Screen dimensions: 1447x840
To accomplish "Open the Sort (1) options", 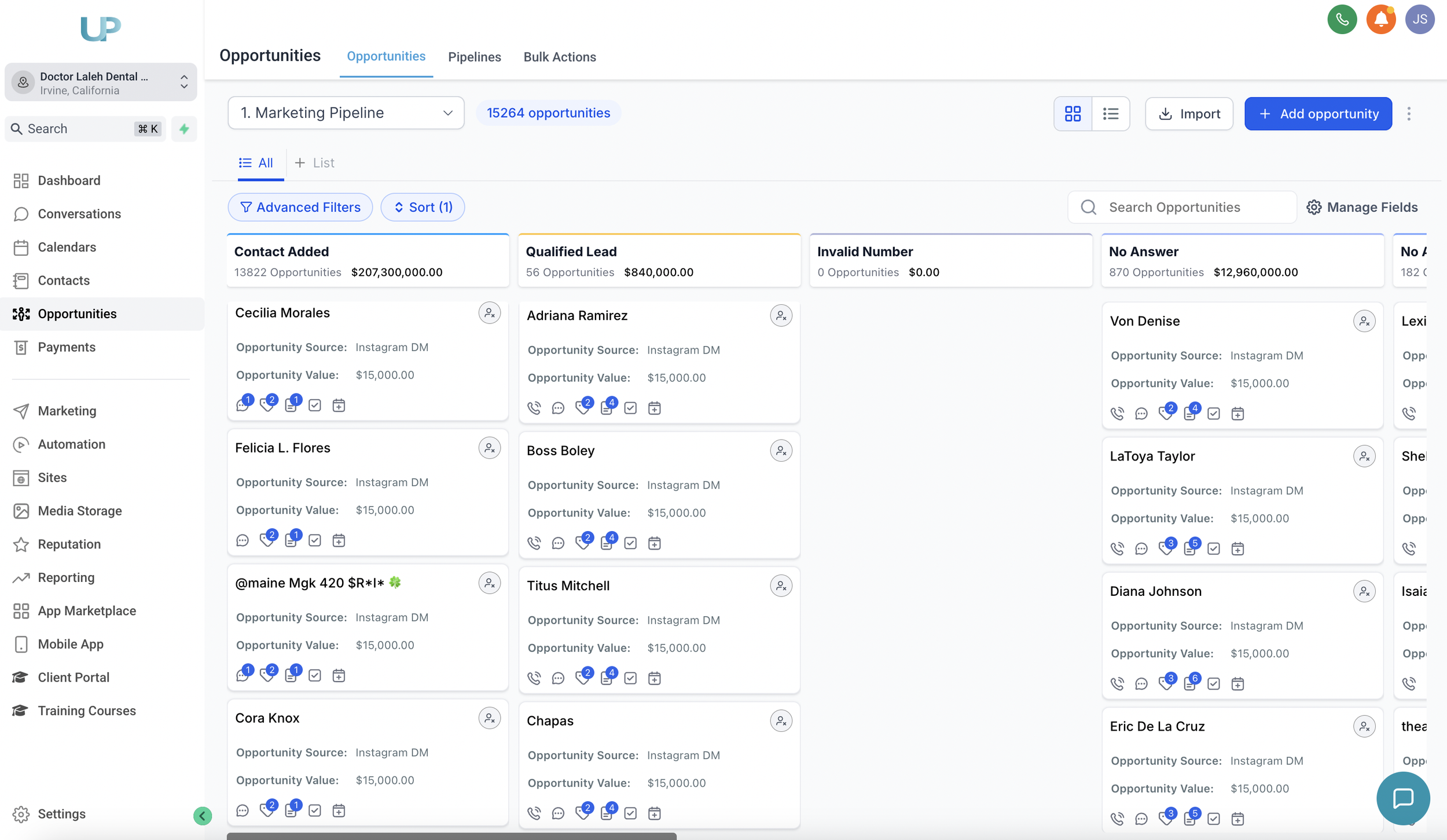I will point(423,207).
